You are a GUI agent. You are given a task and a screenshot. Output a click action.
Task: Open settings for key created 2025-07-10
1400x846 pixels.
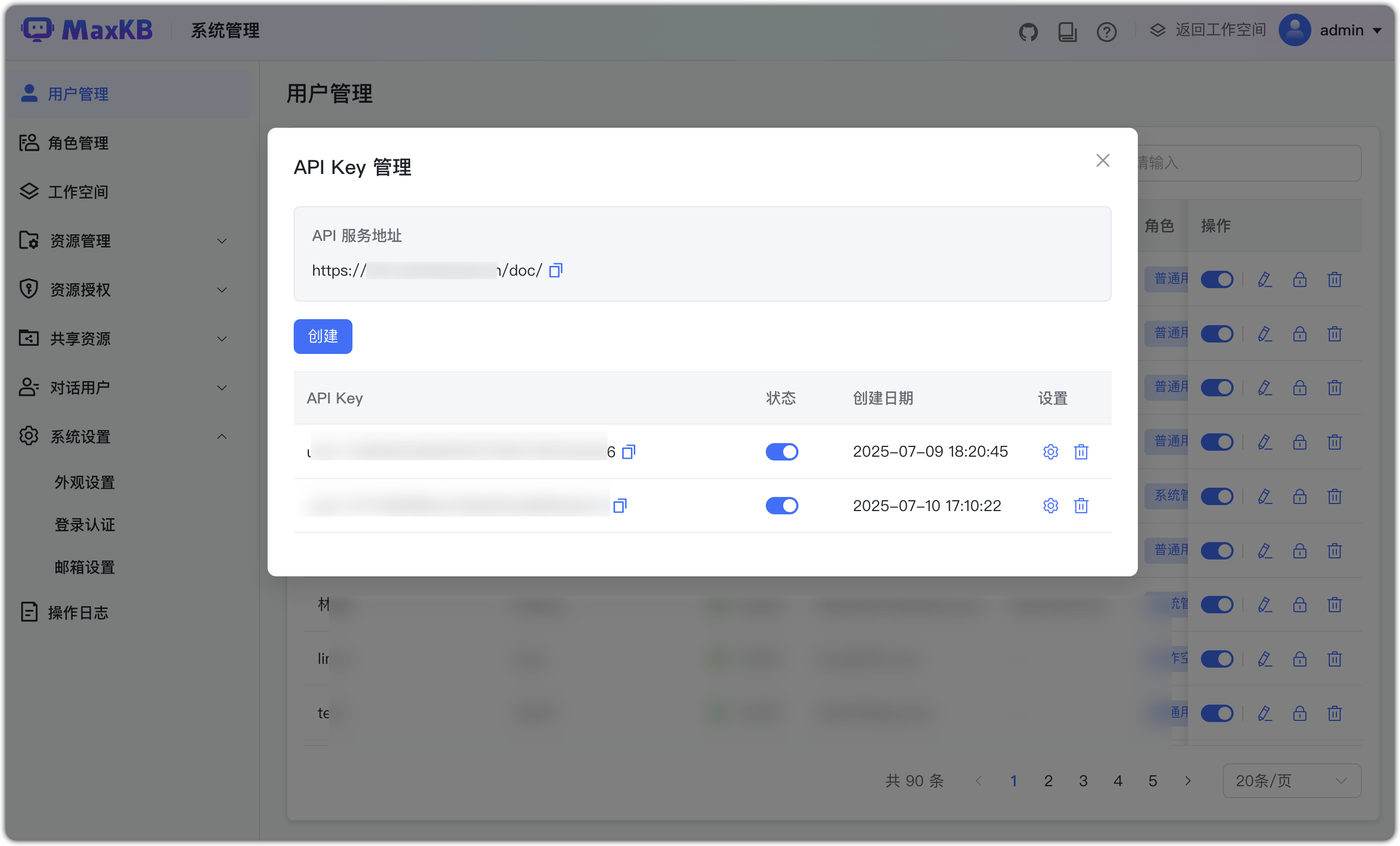click(x=1050, y=505)
